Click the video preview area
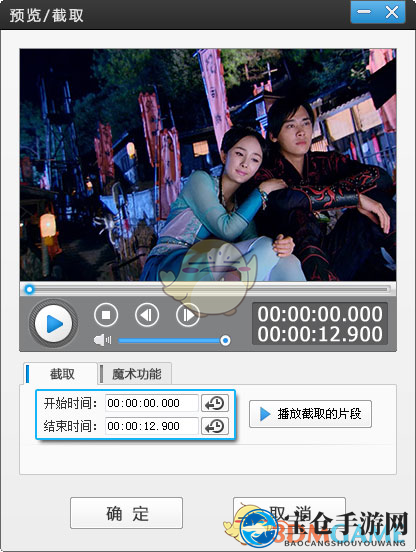This screenshot has height=552, width=416. coord(208,165)
